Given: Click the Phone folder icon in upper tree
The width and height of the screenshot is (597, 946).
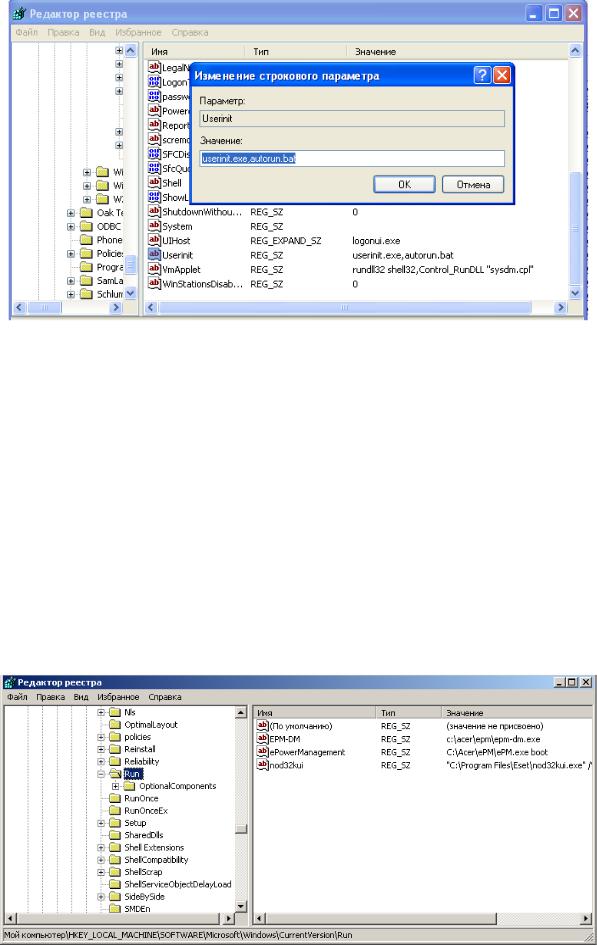Looking at the screenshot, I should coord(86,240).
